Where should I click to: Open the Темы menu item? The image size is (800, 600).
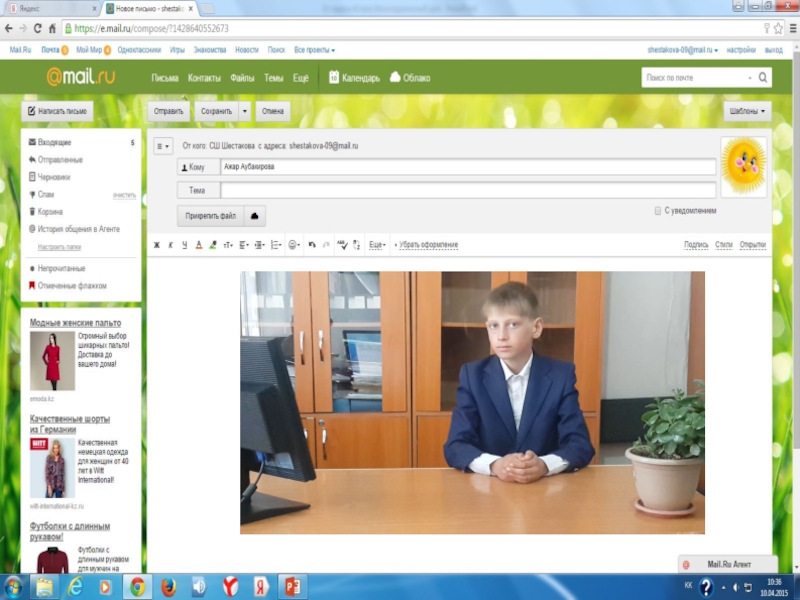(273, 78)
